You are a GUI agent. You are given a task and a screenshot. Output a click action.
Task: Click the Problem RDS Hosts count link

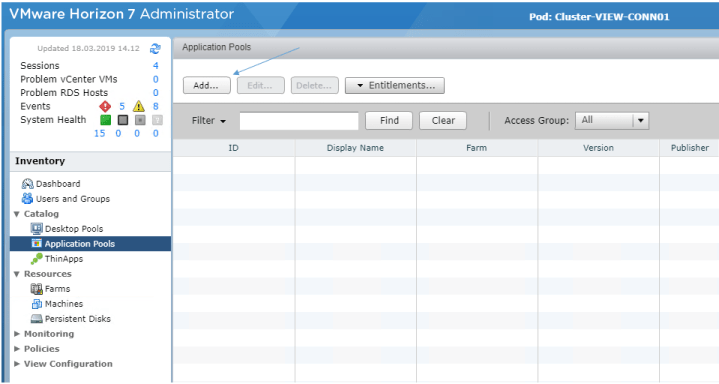(x=156, y=93)
